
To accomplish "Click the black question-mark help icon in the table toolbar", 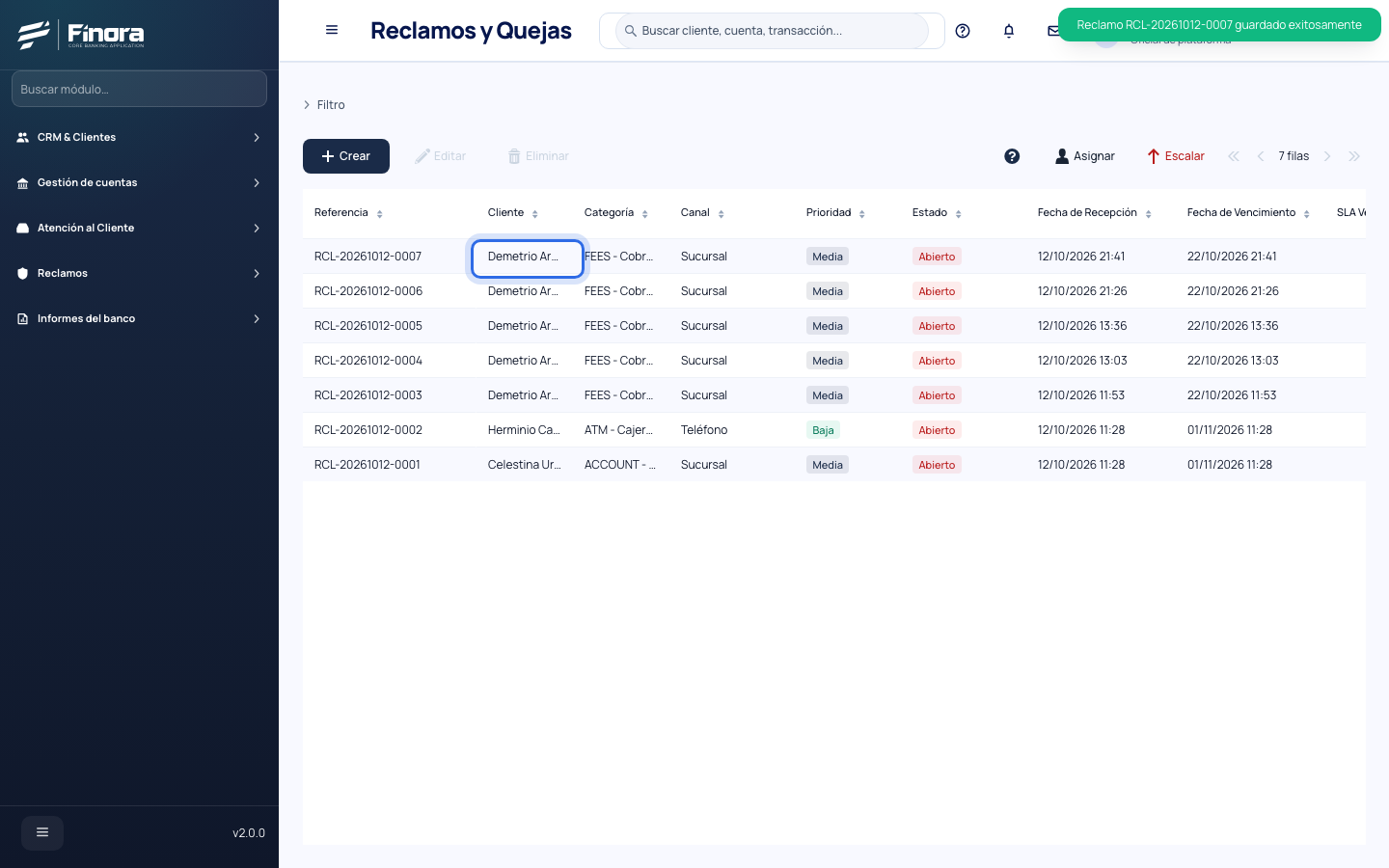I will click(1012, 156).
